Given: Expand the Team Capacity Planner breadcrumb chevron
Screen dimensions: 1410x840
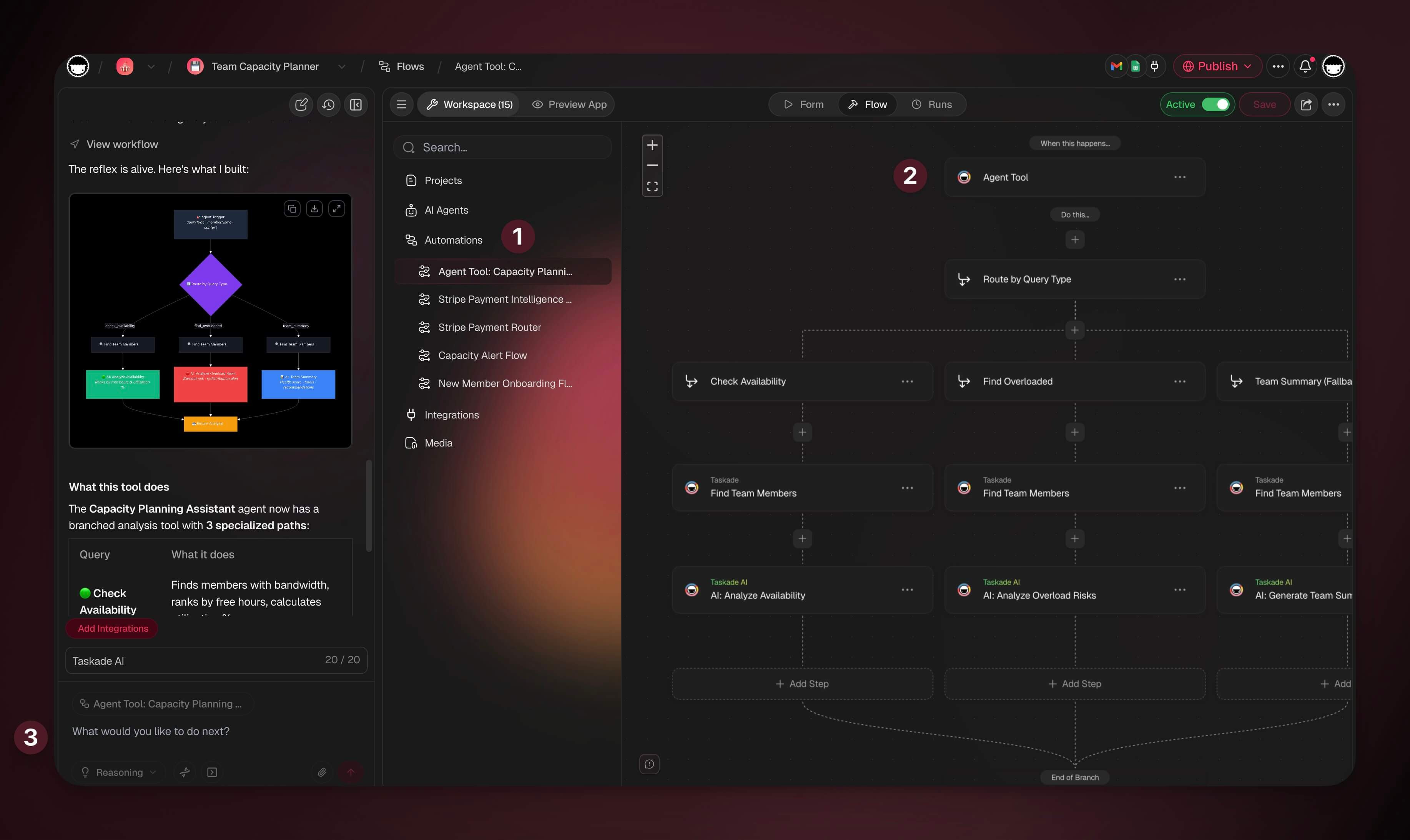Looking at the screenshot, I should click(342, 66).
